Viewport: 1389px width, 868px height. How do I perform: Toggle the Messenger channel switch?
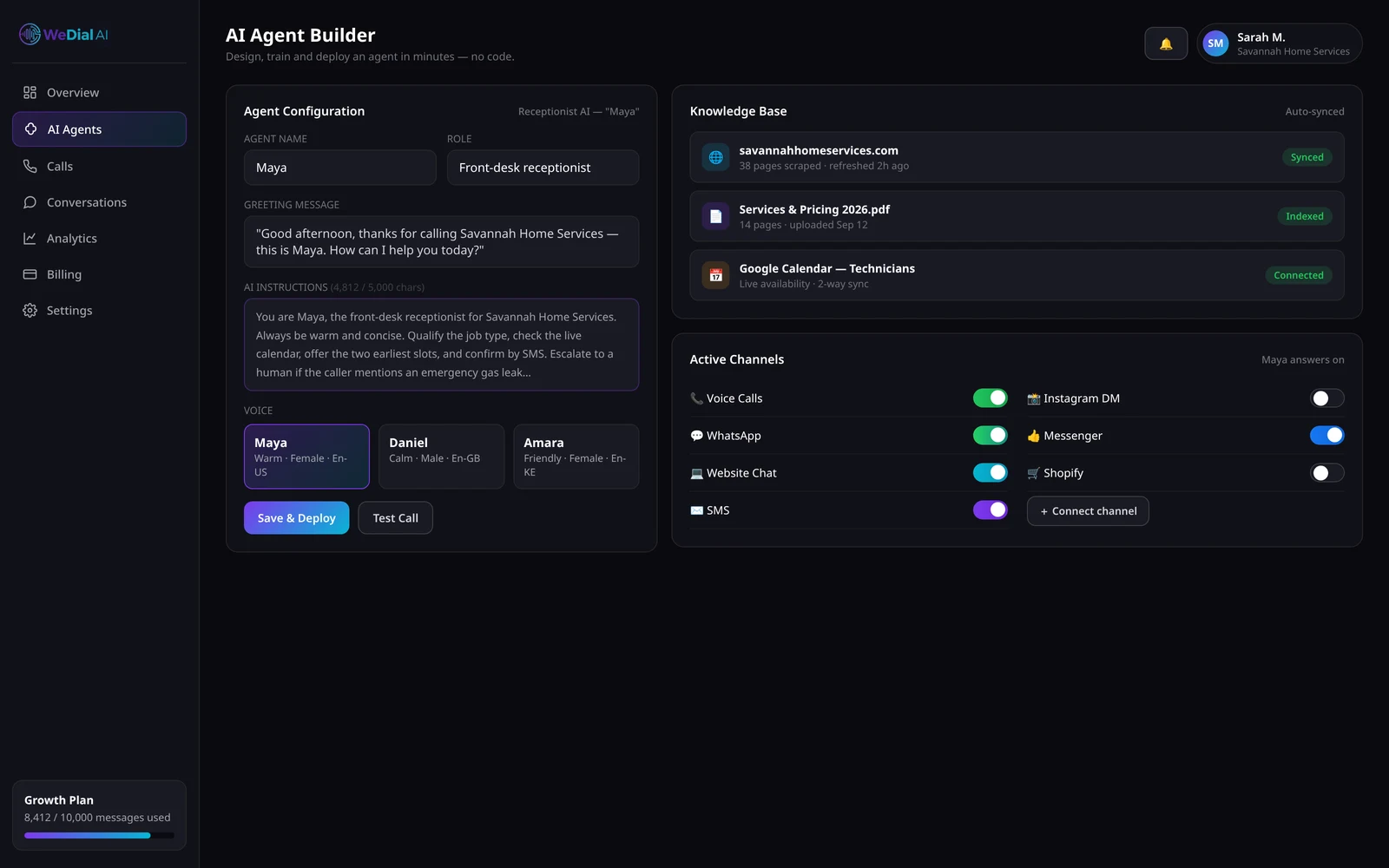(1327, 435)
